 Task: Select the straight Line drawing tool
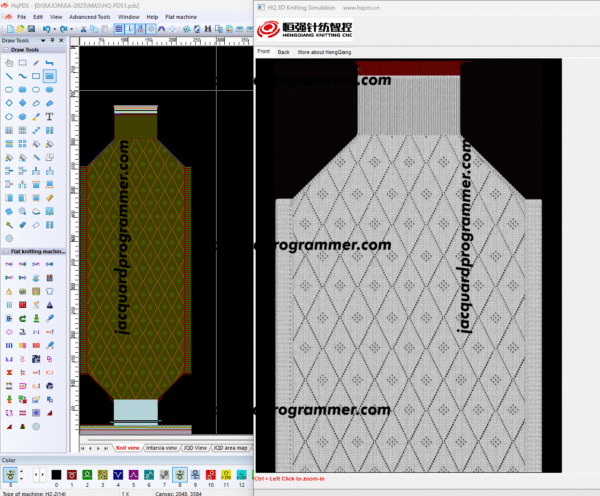click(x=9, y=76)
